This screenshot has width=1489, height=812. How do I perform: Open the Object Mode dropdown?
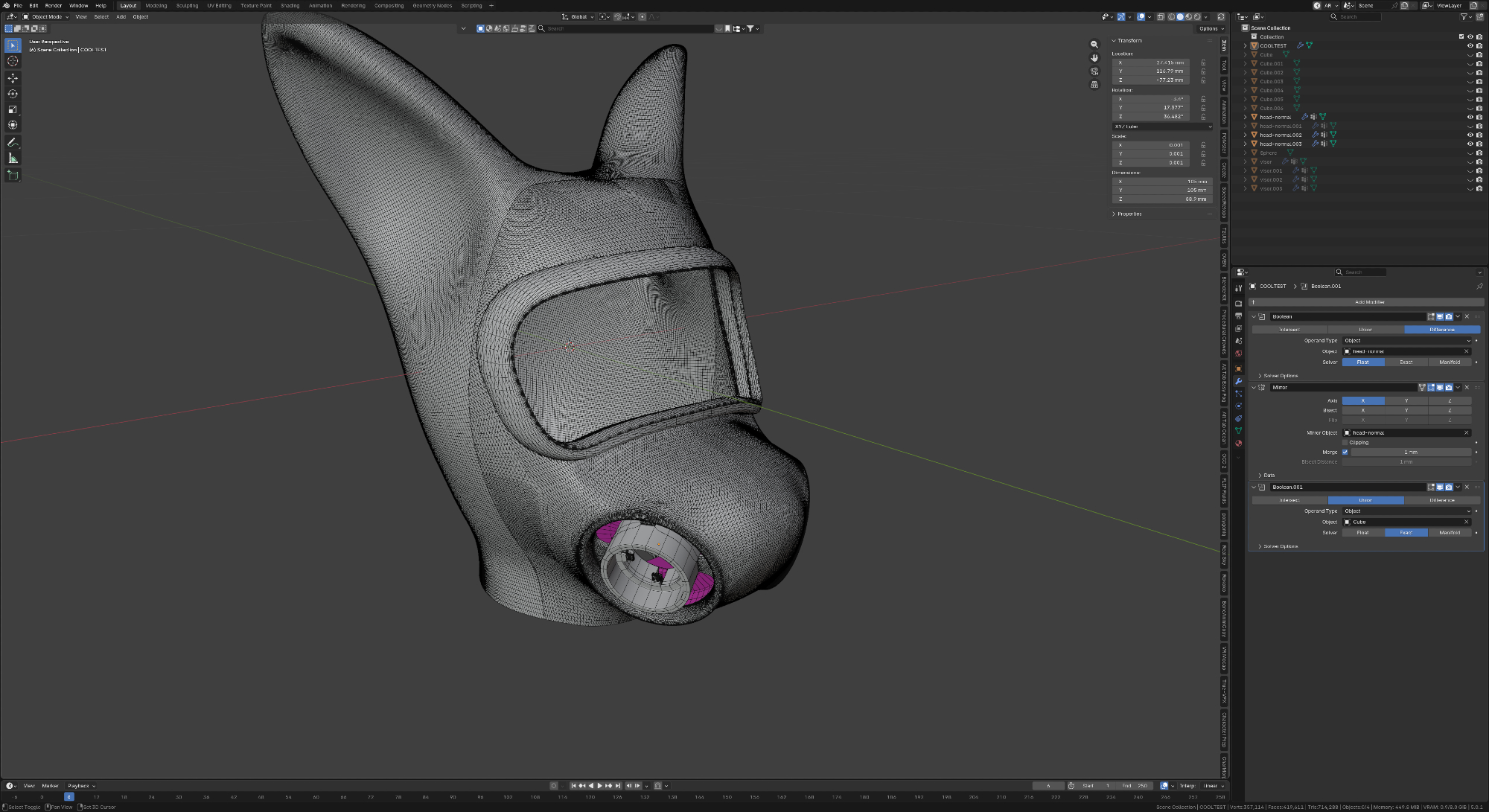pyautogui.click(x=46, y=16)
